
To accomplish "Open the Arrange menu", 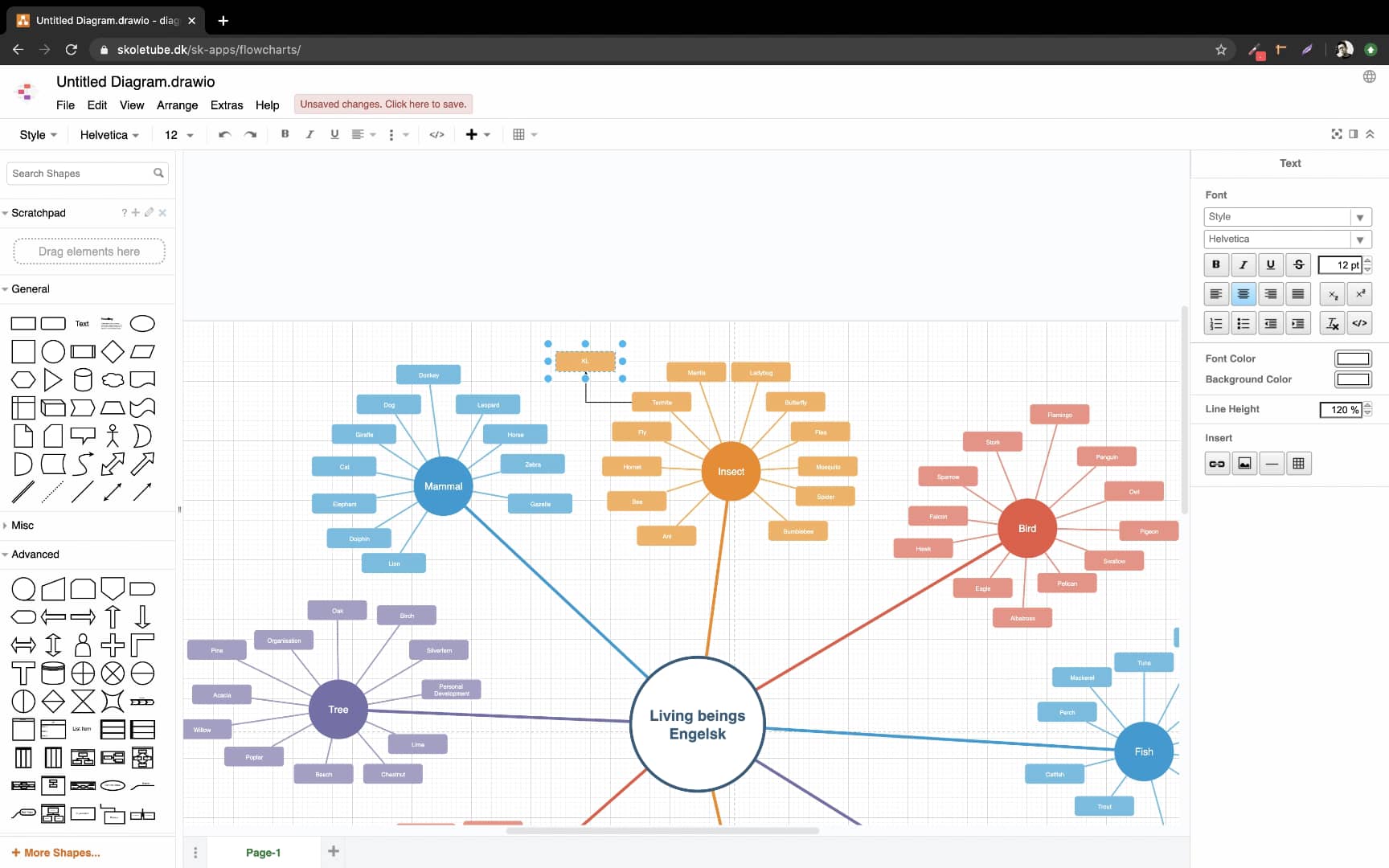I will tap(177, 105).
